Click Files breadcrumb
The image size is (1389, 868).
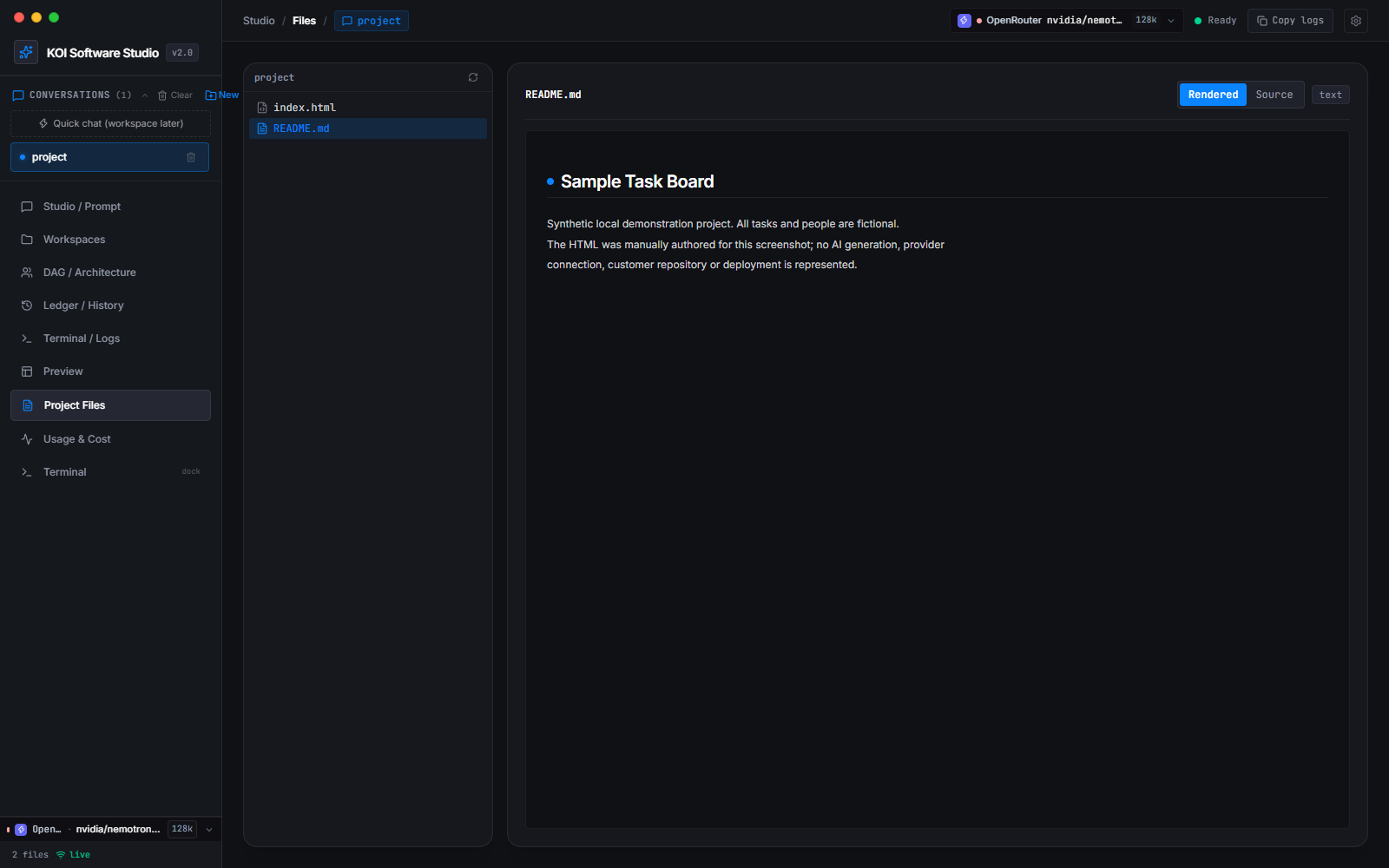point(304,21)
